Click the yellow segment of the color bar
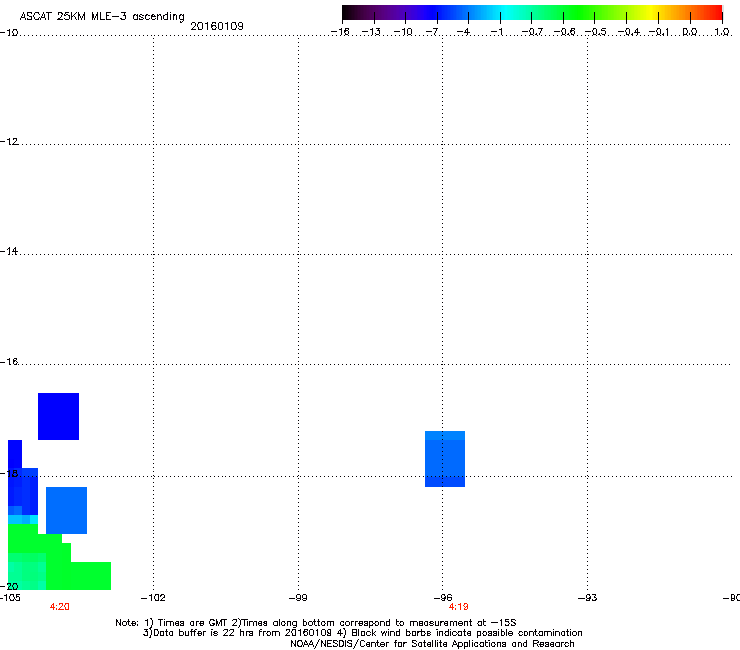The height and width of the screenshot is (650, 740). 650,13
